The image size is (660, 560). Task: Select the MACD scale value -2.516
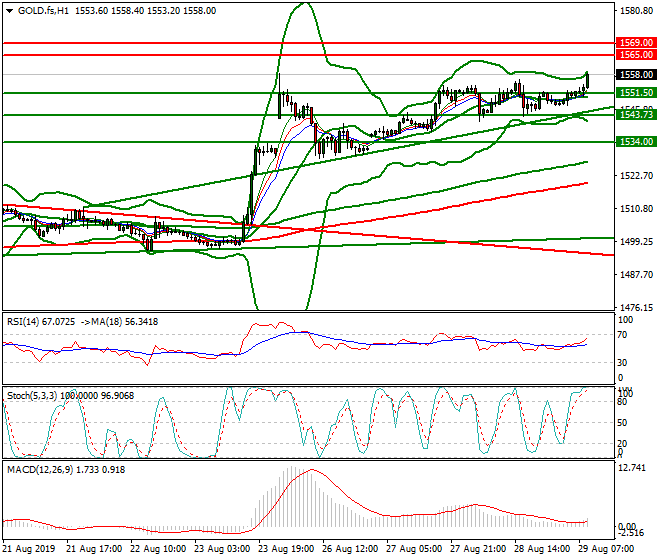(x=631, y=533)
